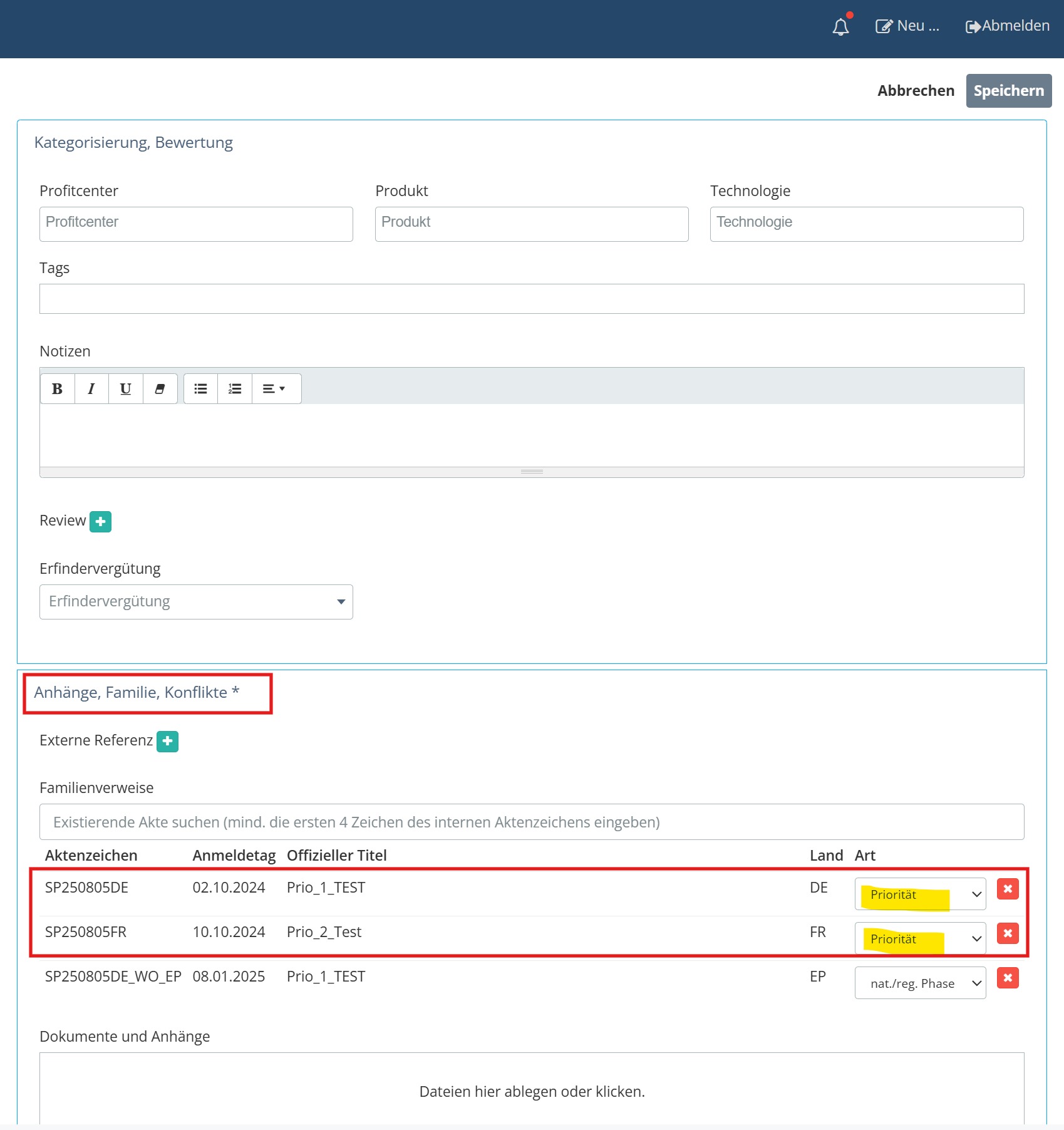Screen dimensions: 1064x1130
Task: Open the notifications bell
Action: (840, 26)
